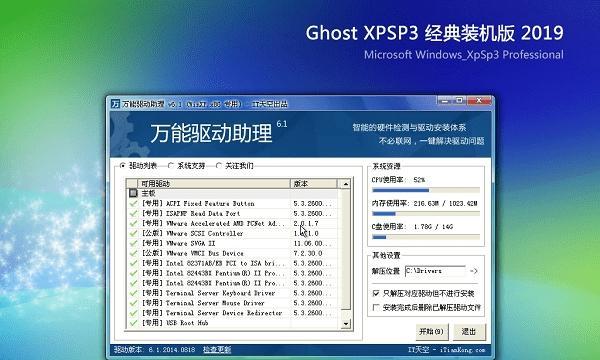600x360 pixels.
Task: Click the 其他设置 group label
Action: 386,255
